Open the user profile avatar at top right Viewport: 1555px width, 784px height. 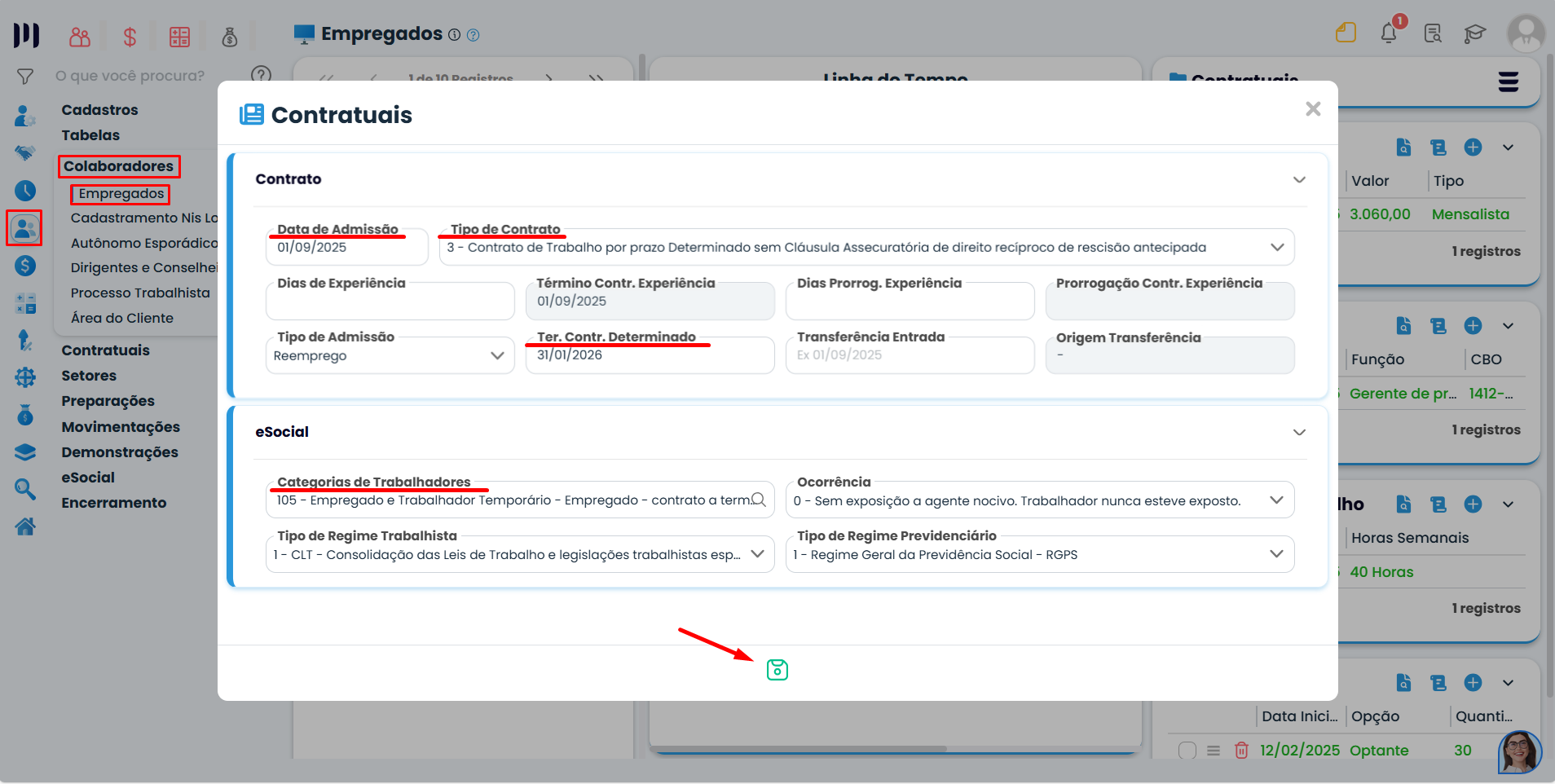coord(1526,33)
